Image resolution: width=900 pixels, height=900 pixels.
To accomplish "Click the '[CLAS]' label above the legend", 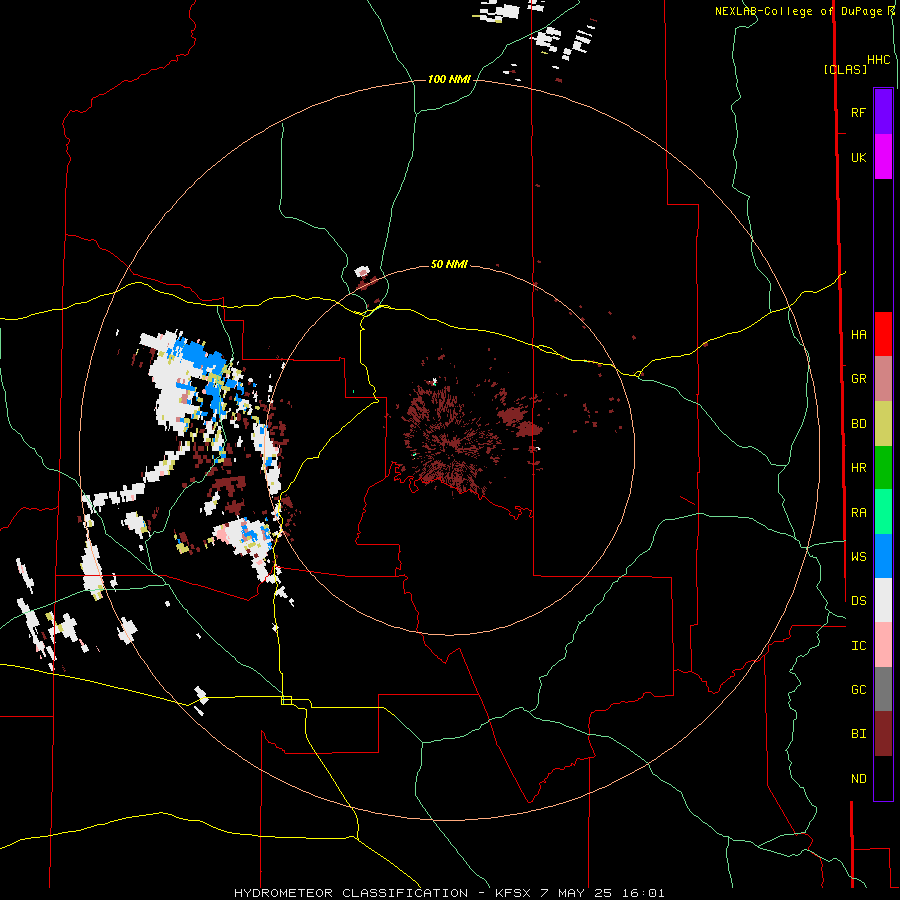I will coord(845,69).
